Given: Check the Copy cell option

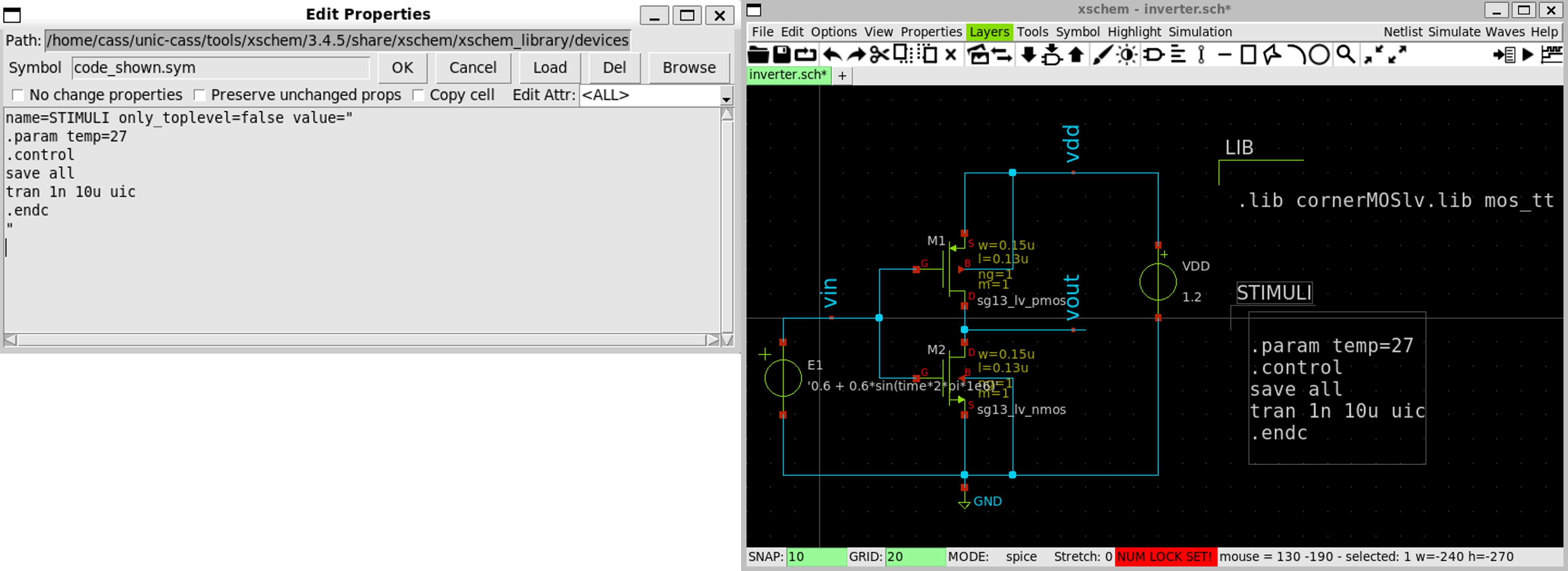Looking at the screenshot, I should [418, 95].
